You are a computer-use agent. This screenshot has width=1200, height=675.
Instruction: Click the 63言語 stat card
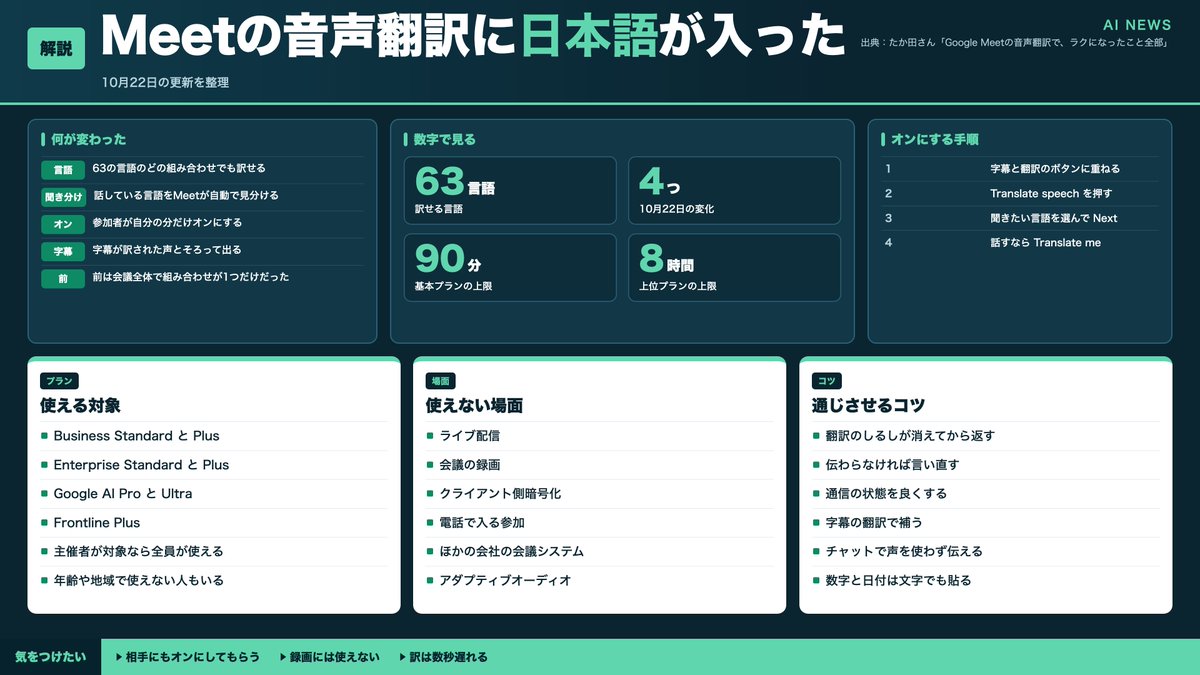(x=510, y=190)
